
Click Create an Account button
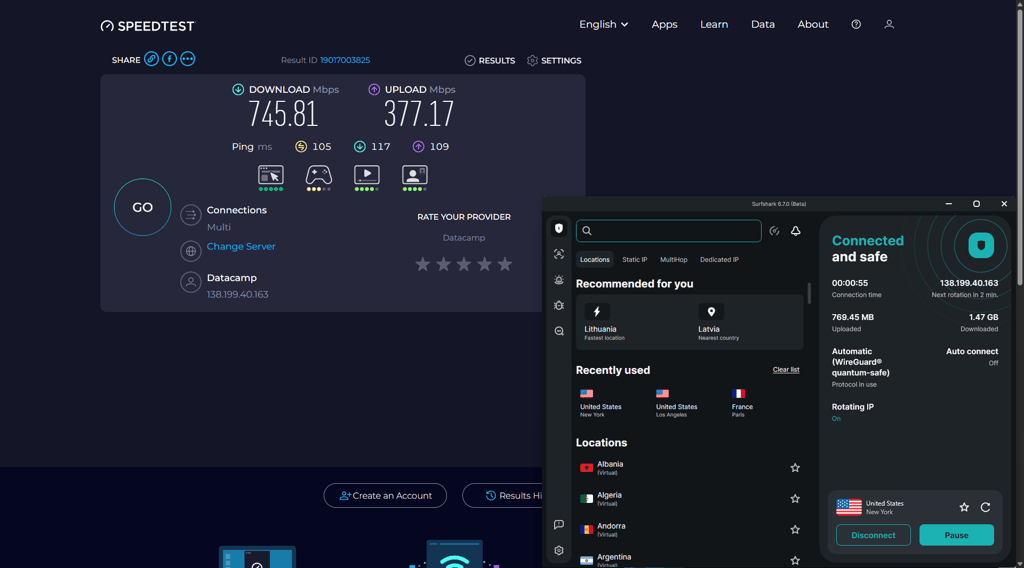[385, 496]
